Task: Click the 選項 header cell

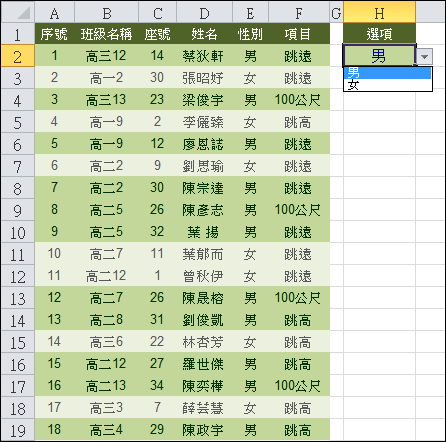Action: [379, 34]
